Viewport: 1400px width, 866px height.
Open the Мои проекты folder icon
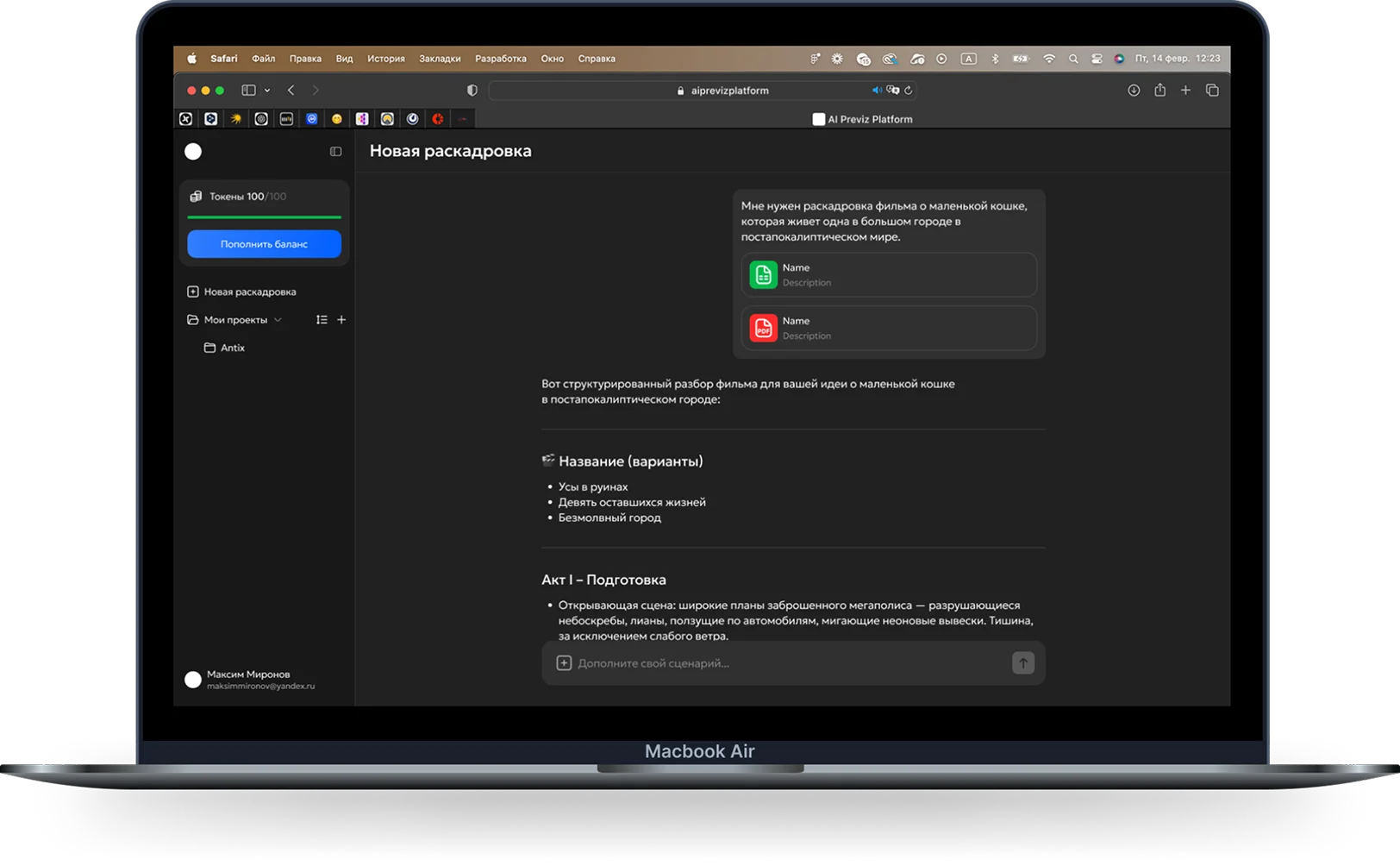pos(193,320)
